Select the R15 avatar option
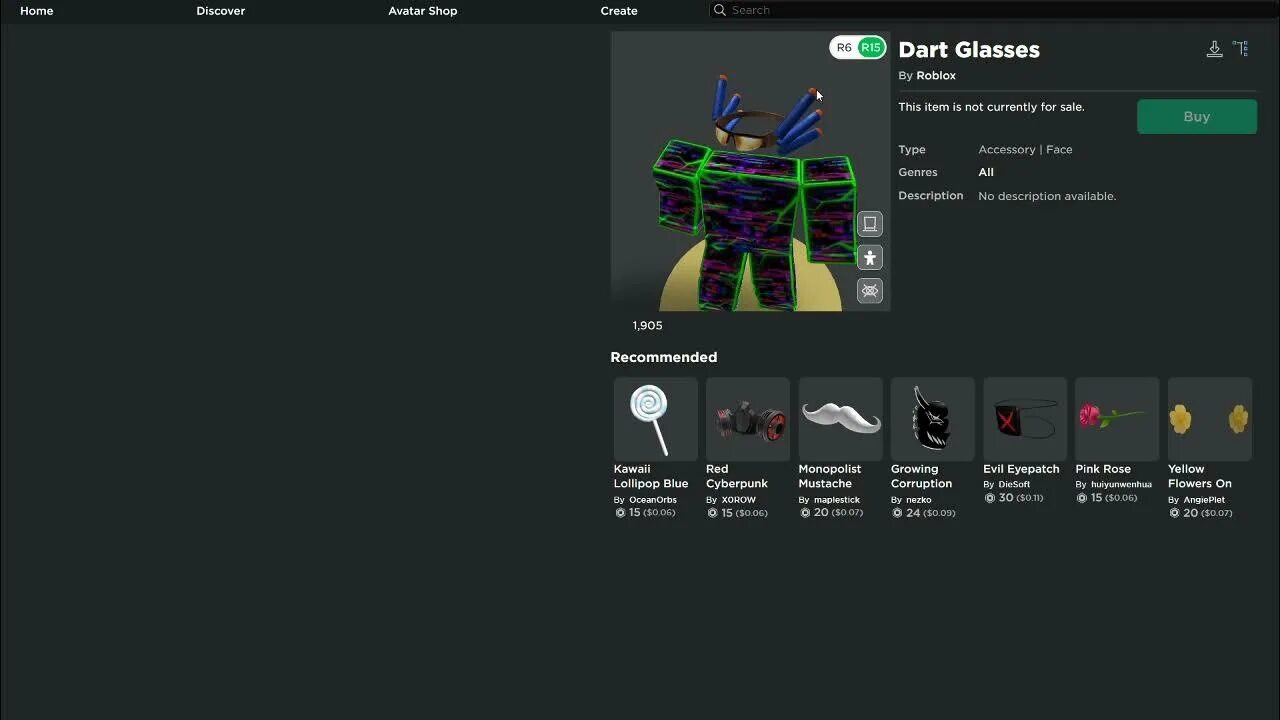The height and width of the screenshot is (720, 1280). (871, 48)
